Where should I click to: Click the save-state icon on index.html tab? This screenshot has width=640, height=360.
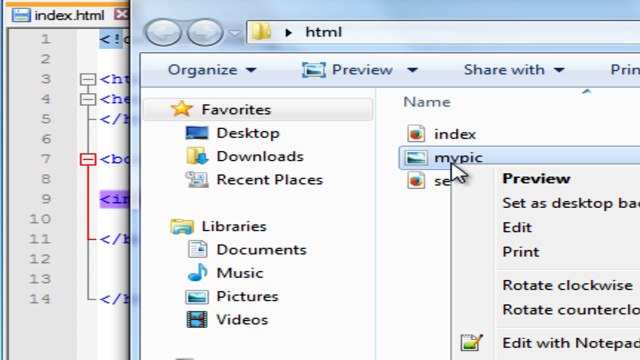point(21,15)
